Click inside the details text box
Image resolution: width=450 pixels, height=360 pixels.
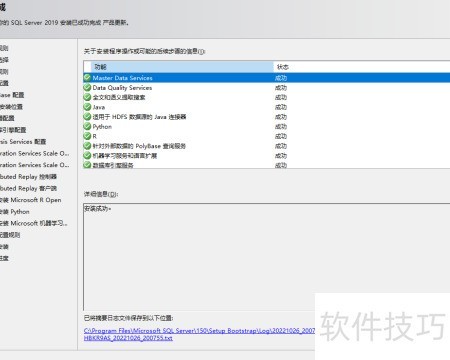click(267, 257)
